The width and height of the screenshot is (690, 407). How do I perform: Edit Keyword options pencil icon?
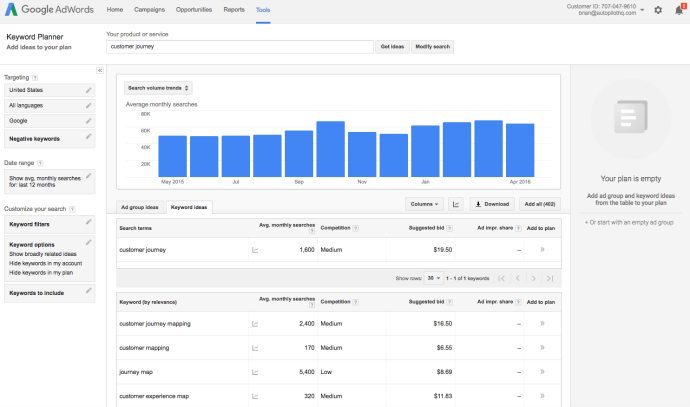click(88, 242)
